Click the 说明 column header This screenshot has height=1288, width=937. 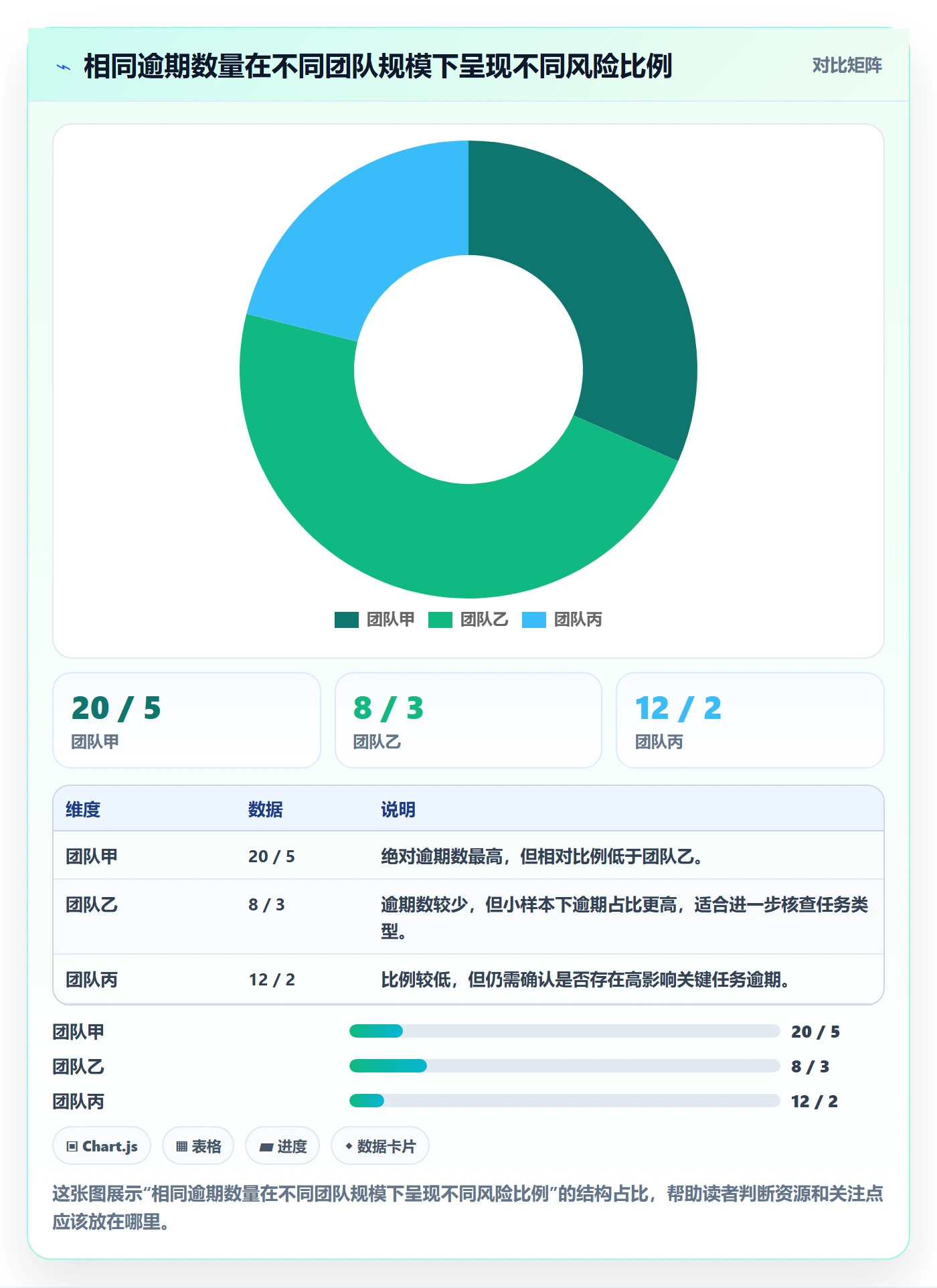point(398,809)
